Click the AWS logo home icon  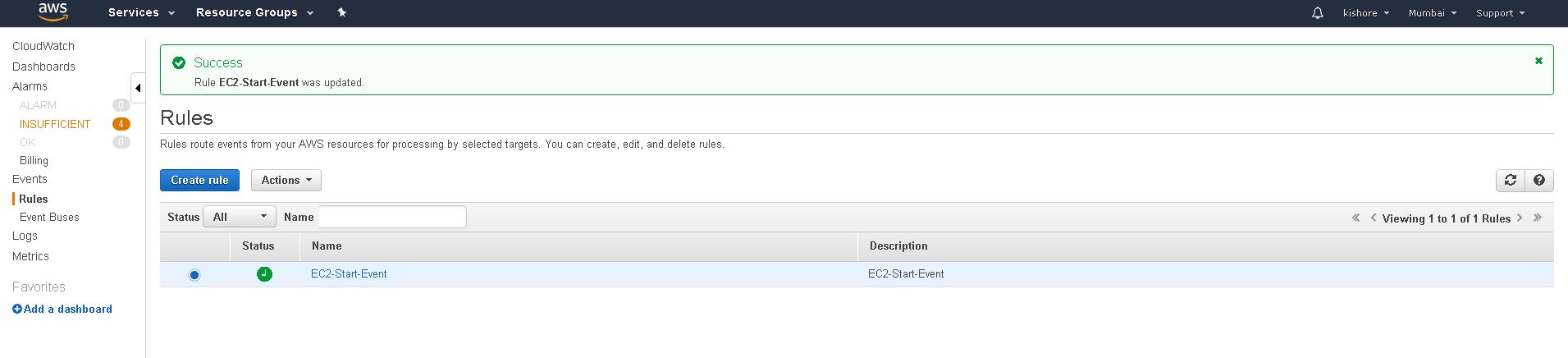tap(53, 12)
